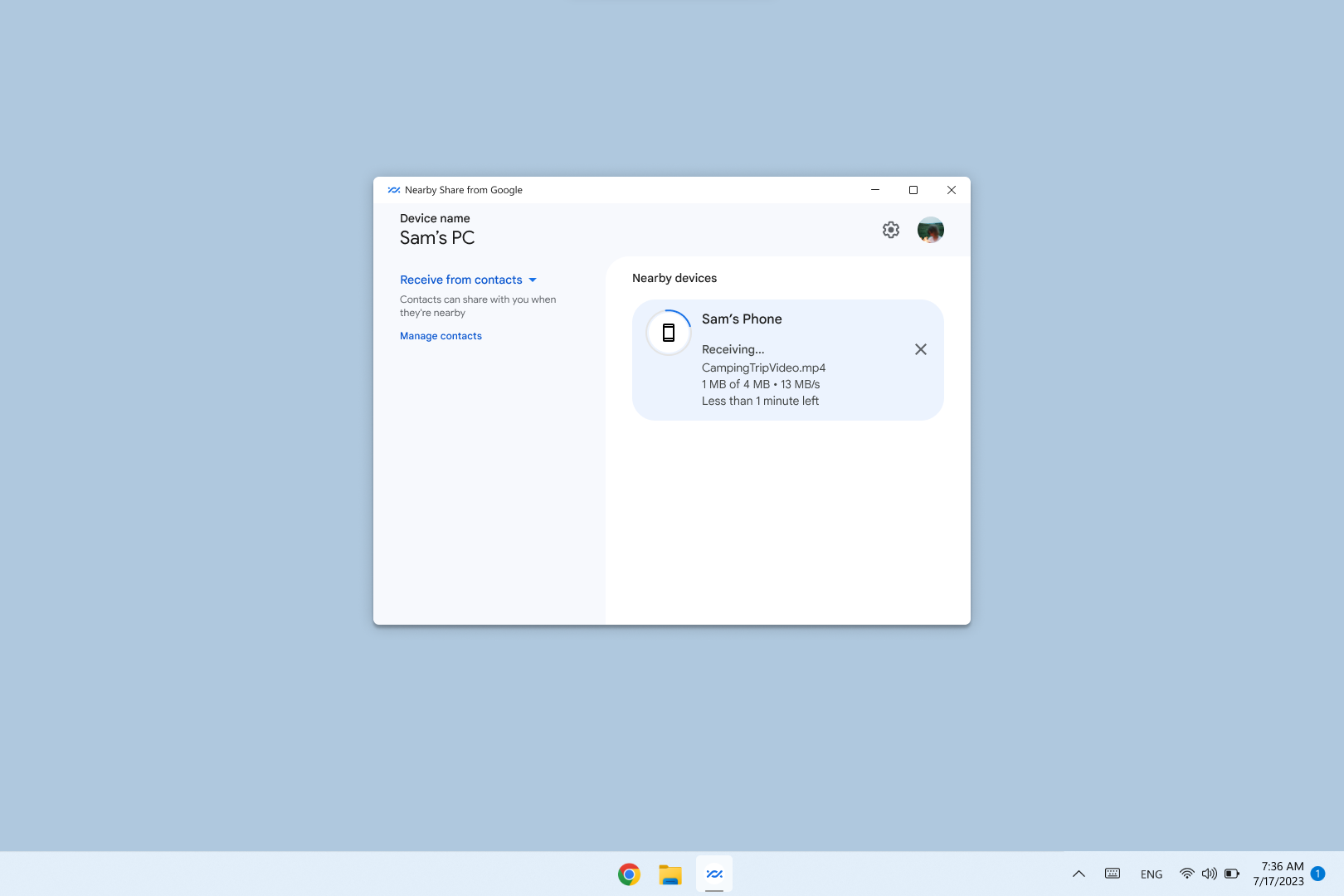Viewport: 1344px width, 896px height.
Task: Click the Nearby Share logo in the title bar
Action: [392, 190]
